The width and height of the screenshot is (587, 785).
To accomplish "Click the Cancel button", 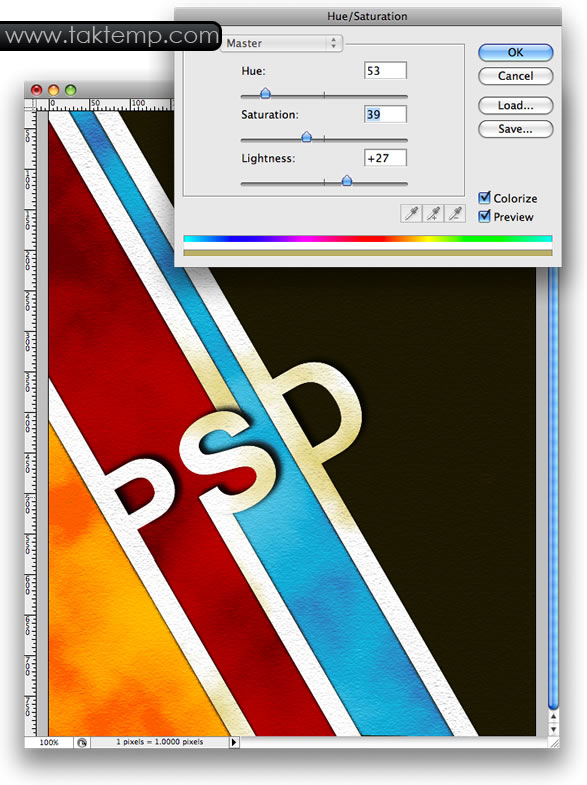I will tap(515, 76).
